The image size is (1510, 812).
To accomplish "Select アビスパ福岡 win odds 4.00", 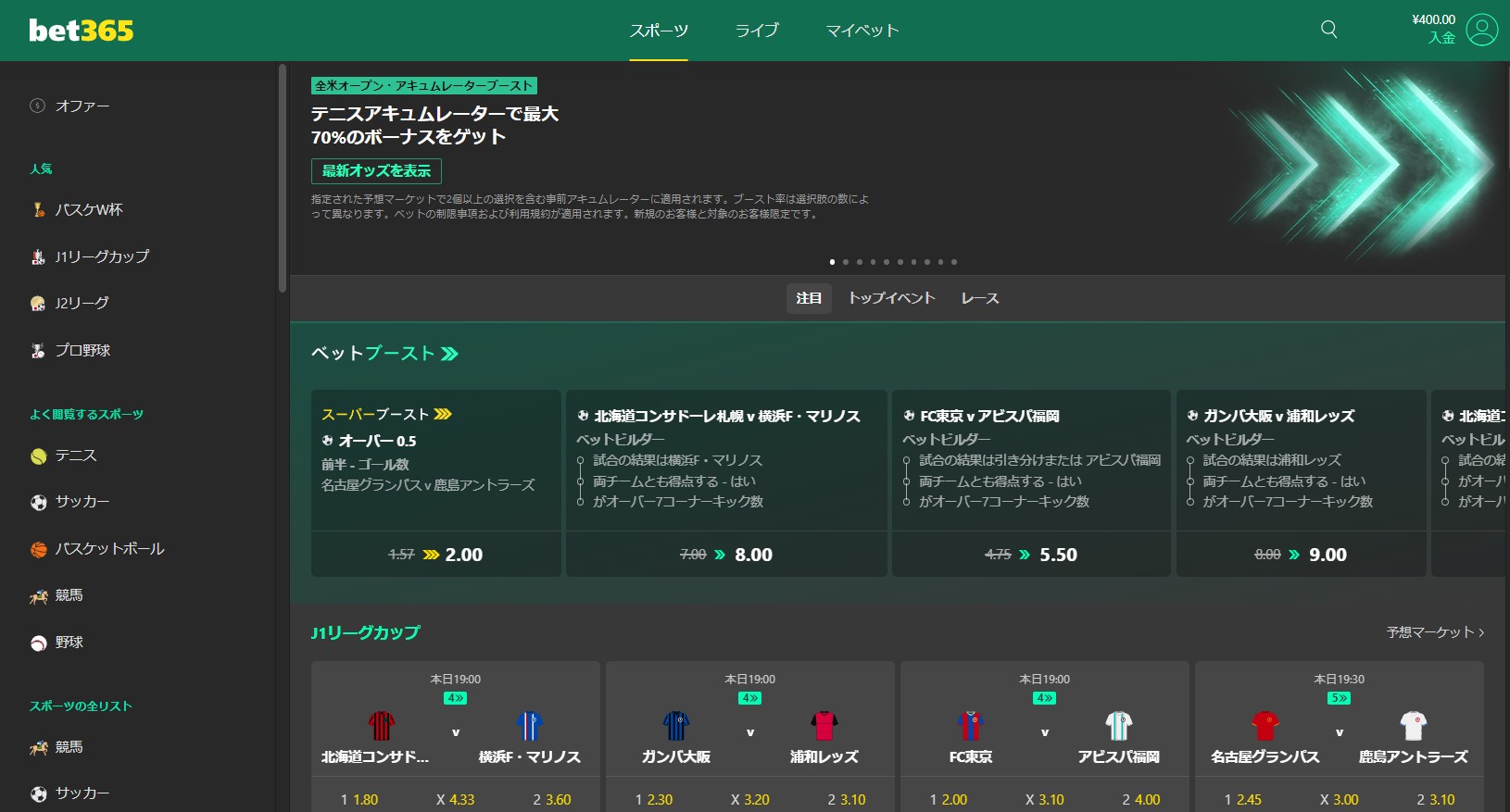I will [1141, 799].
